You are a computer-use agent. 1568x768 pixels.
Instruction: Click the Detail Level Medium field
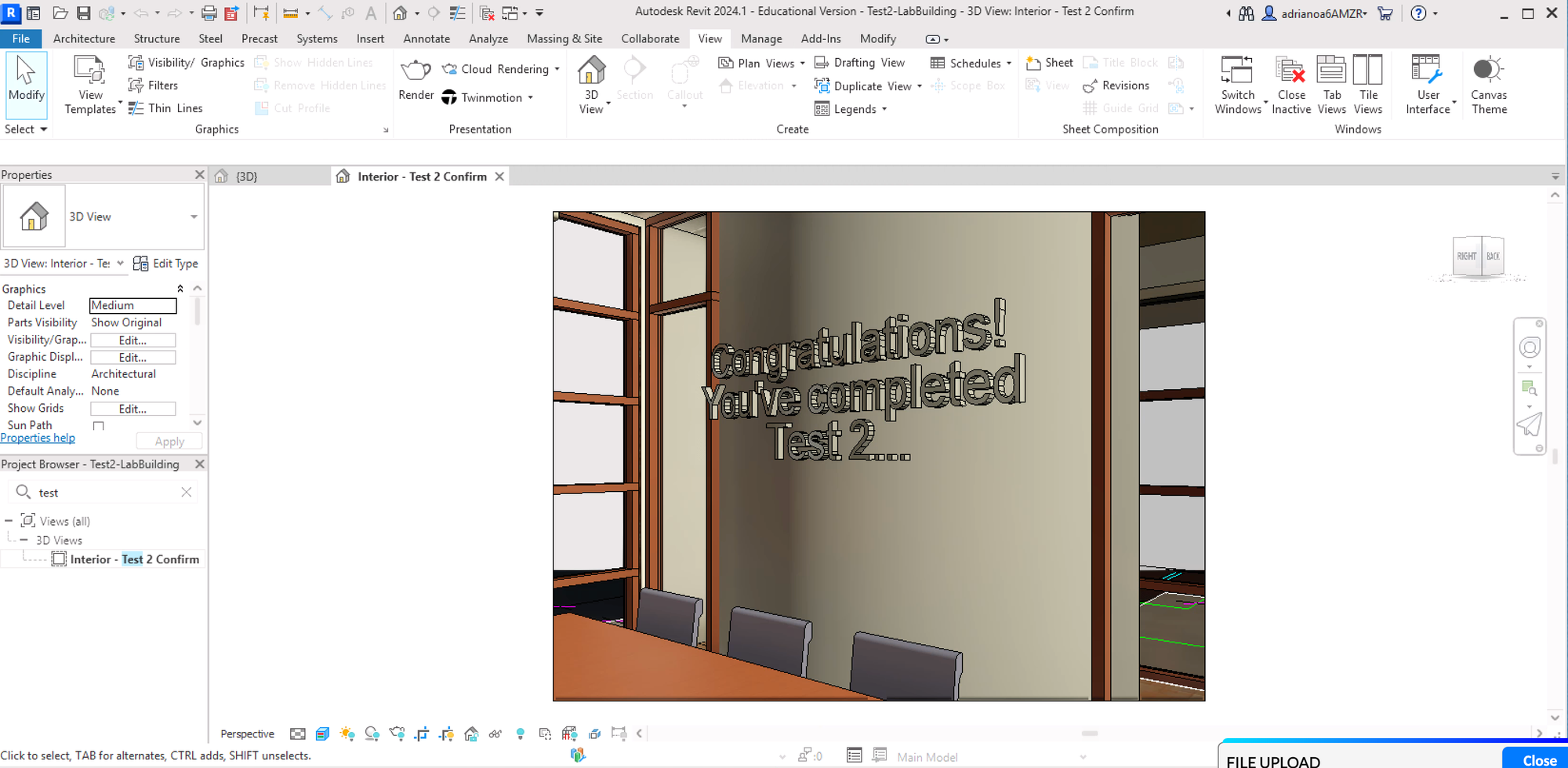tap(132, 305)
